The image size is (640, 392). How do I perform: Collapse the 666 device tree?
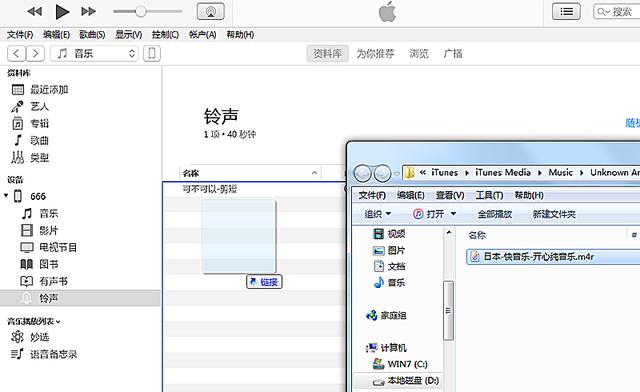click(6, 196)
